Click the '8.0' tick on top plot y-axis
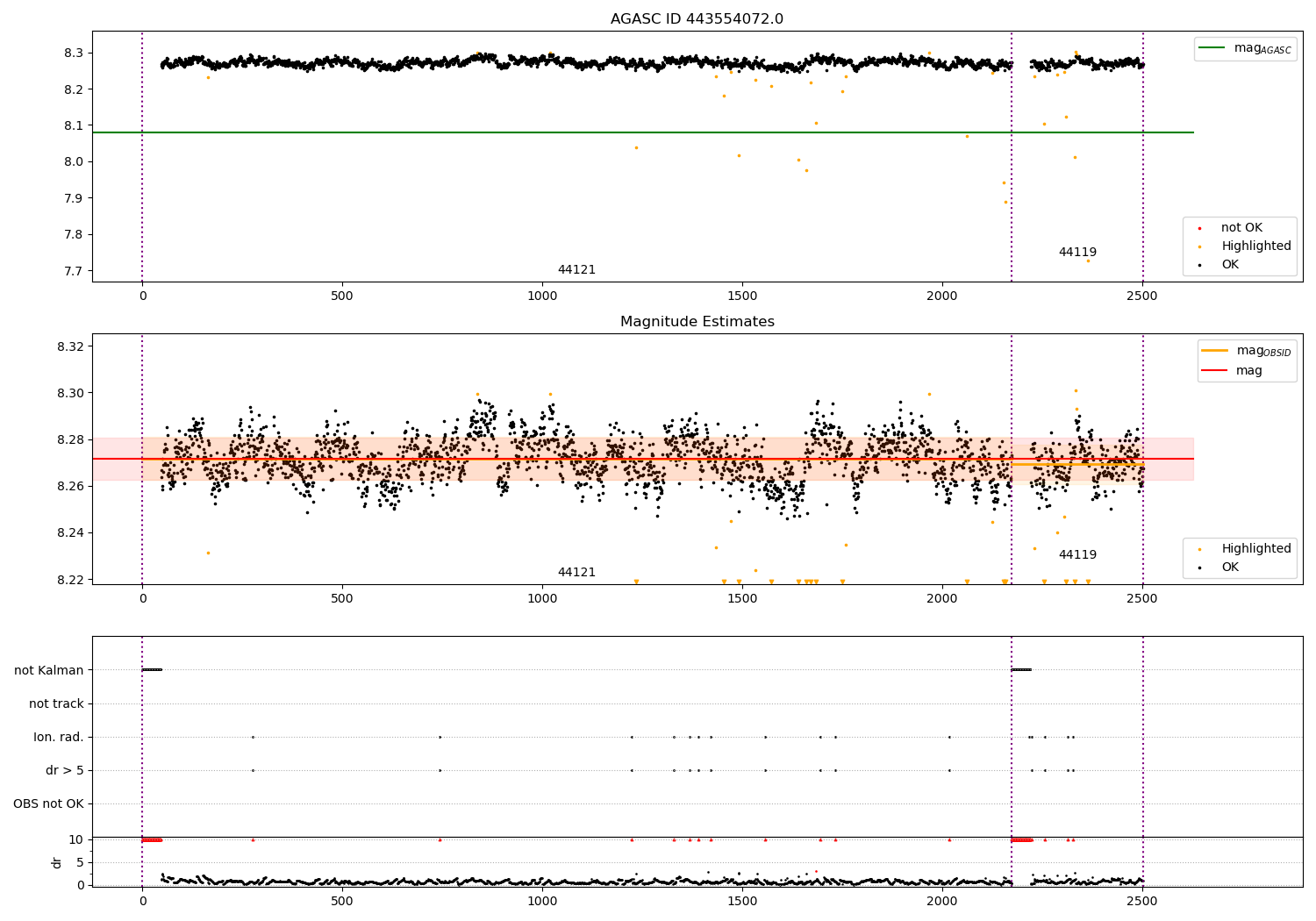This screenshot has height=921, width=1316. [x=75, y=162]
